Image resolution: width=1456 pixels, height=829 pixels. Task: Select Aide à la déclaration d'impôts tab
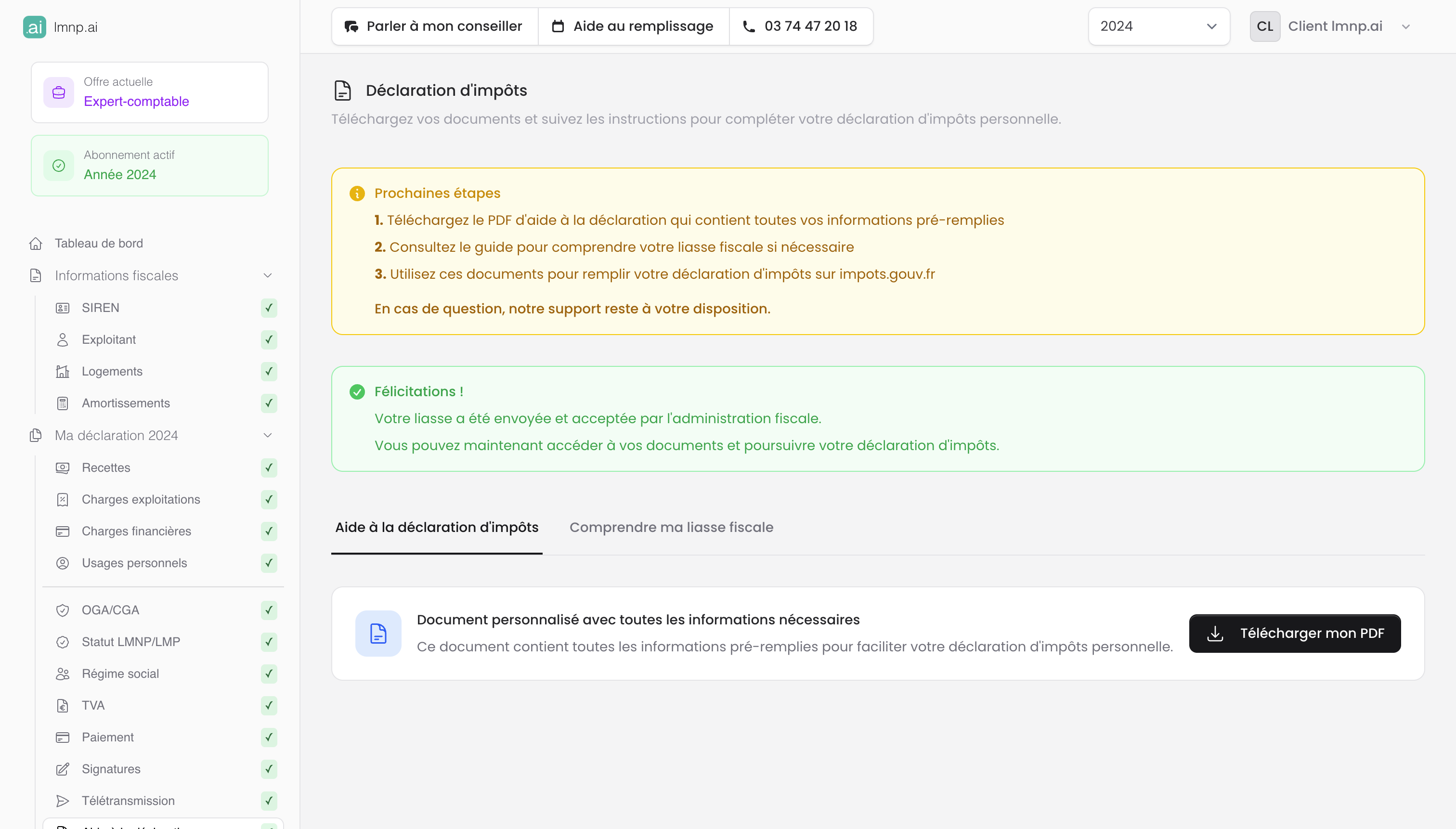click(x=436, y=527)
